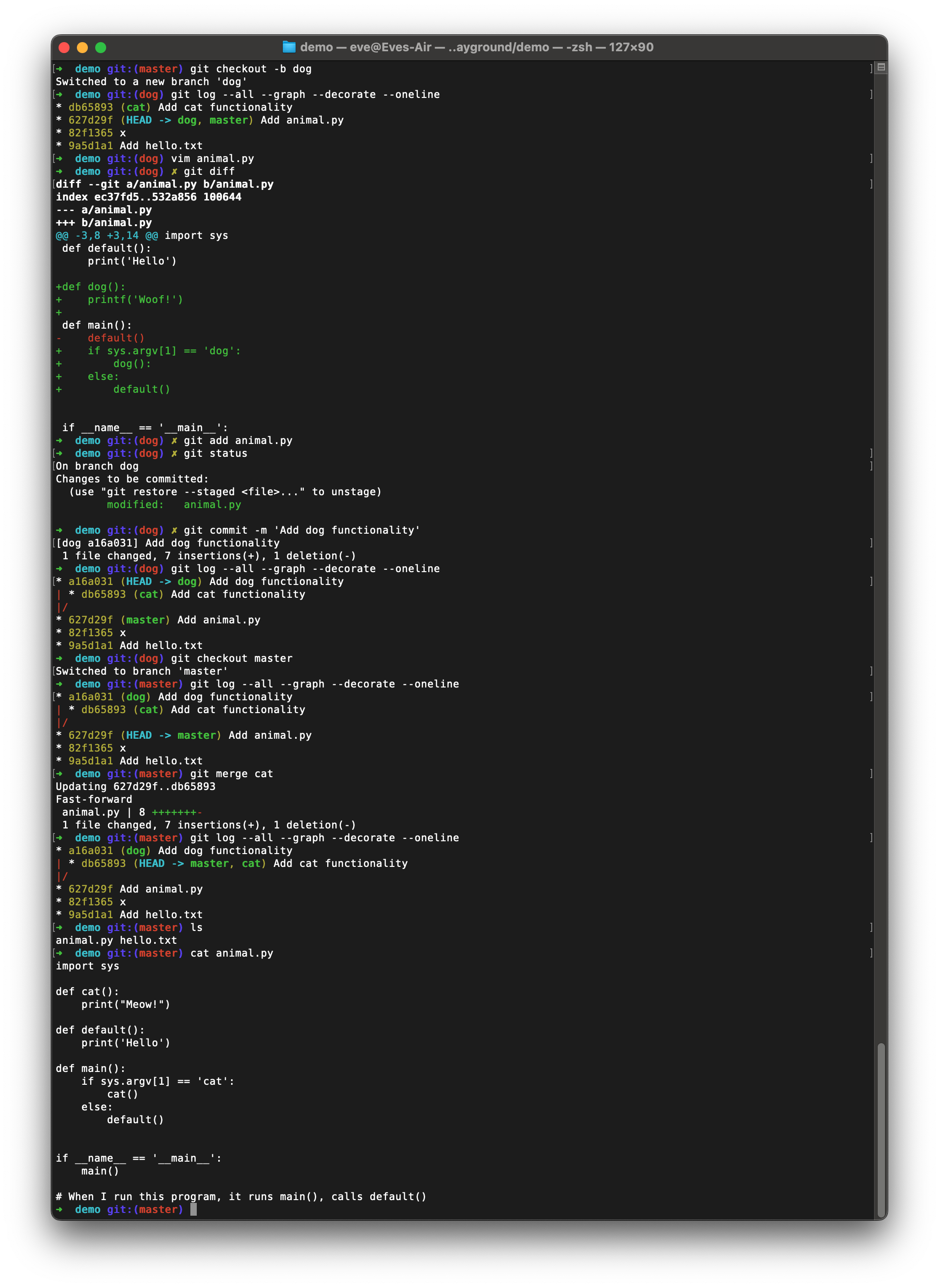Click the green zoom traffic light

coord(101,47)
